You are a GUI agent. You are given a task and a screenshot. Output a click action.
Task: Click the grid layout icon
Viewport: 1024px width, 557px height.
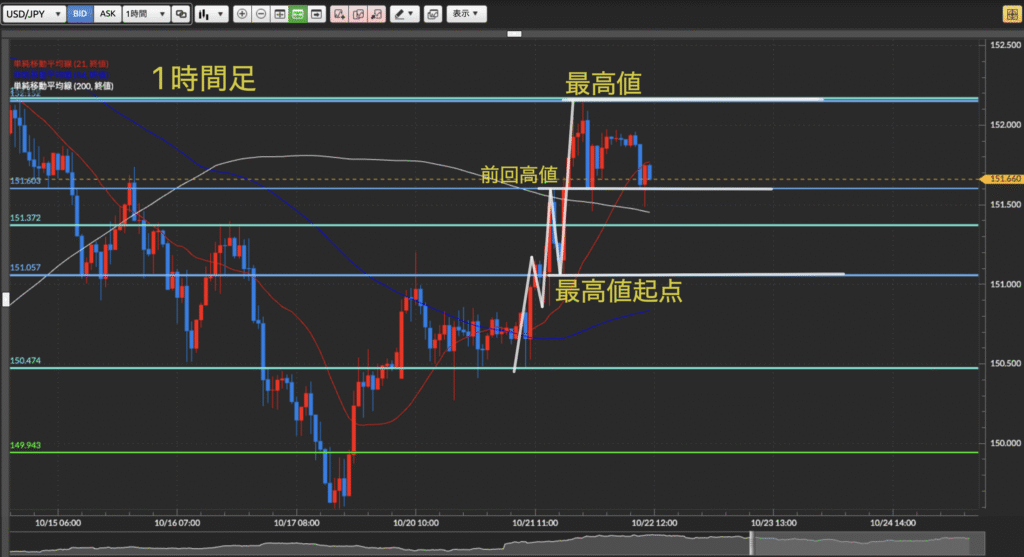[x=279, y=15]
